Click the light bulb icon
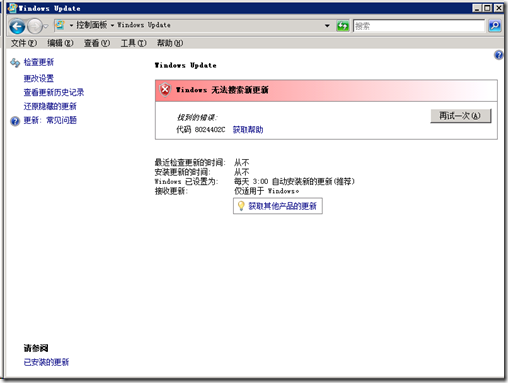This screenshot has width=508, height=383. coord(241,206)
